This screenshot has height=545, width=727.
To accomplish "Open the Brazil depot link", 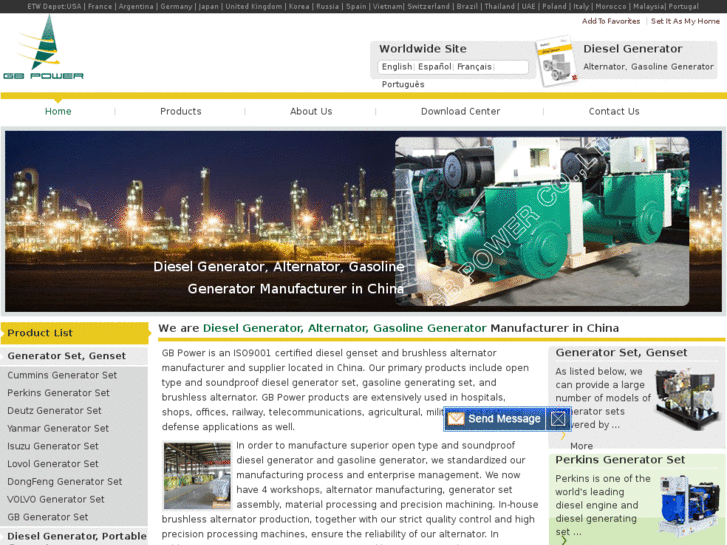I will [x=467, y=6].
